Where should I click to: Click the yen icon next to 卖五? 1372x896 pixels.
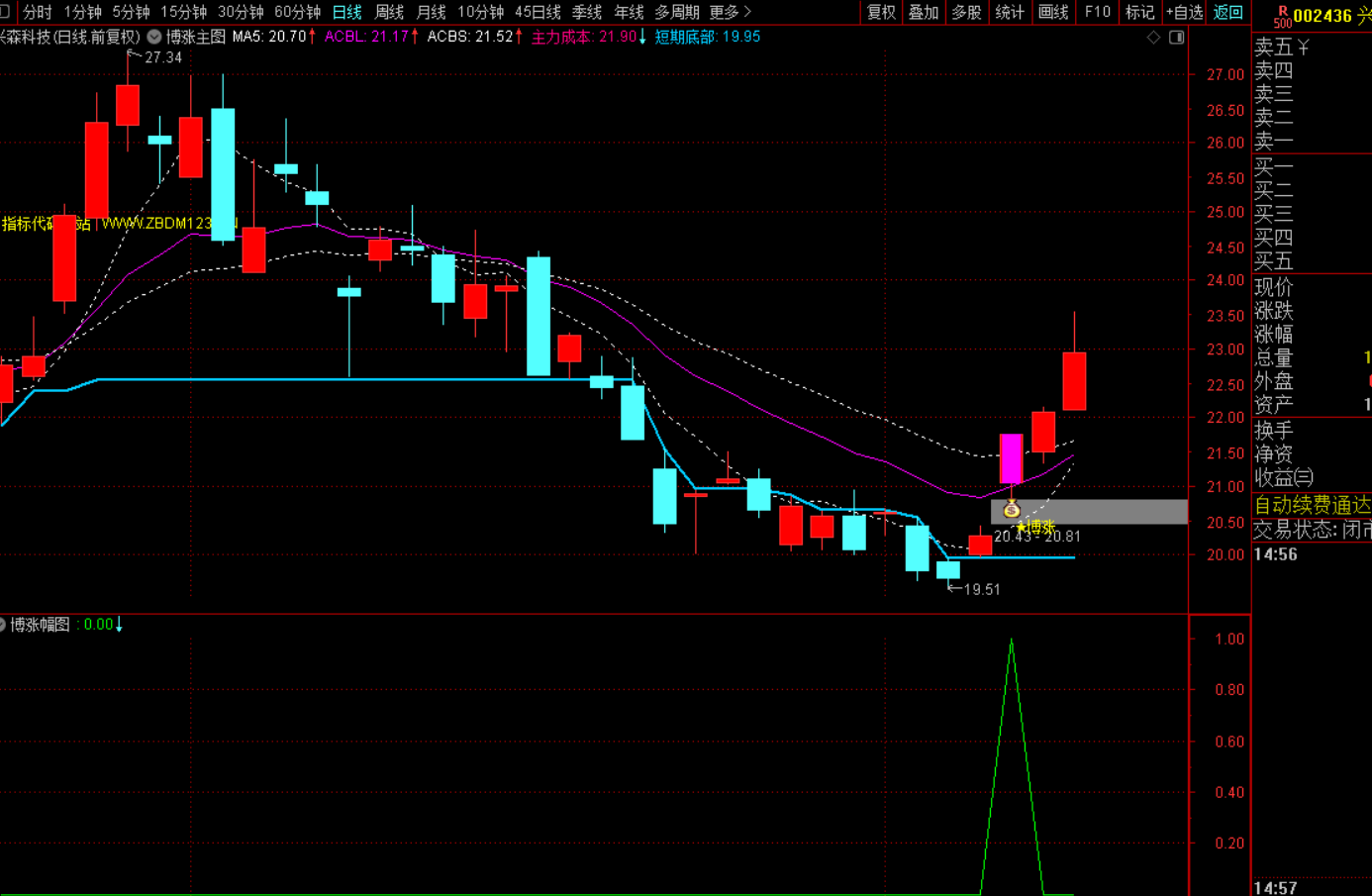tap(1304, 47)
